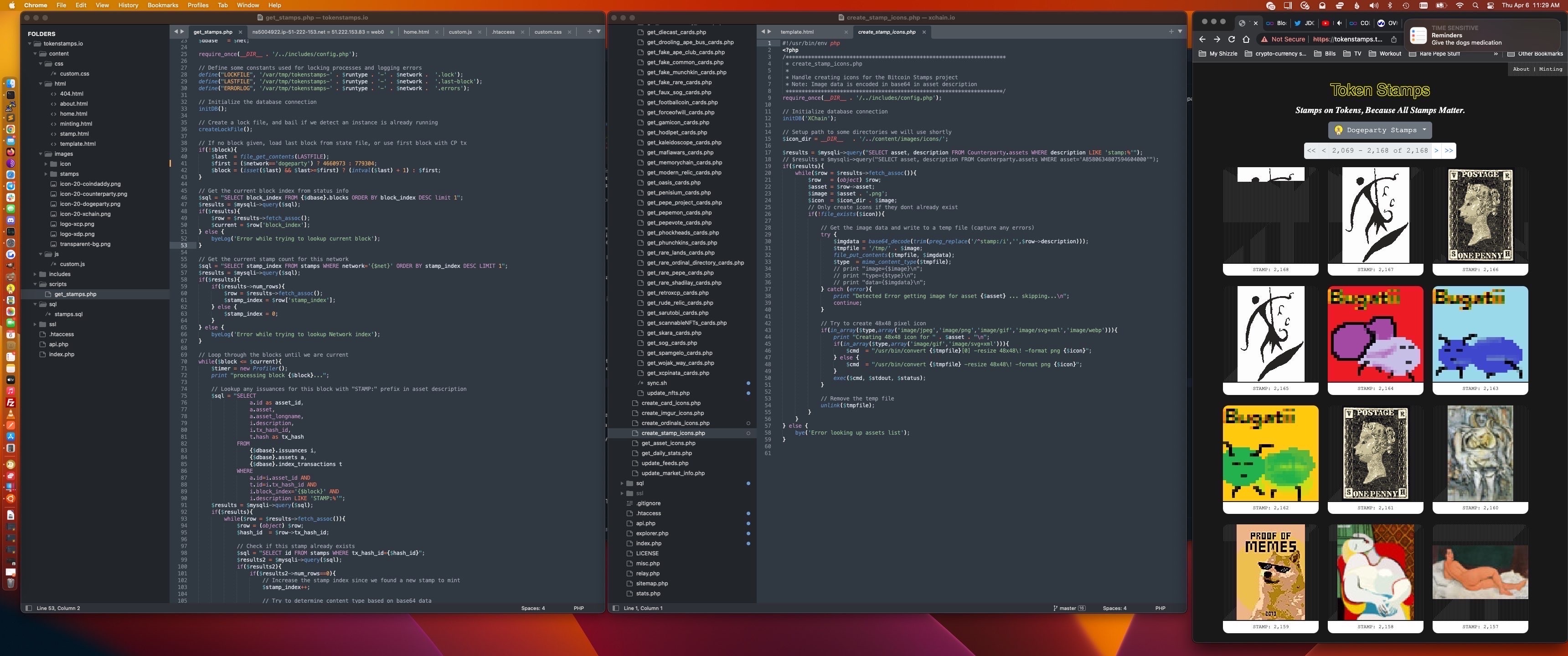The width and height of the screenshot is (1568, 656).
Task: Expand the stamps folder under images
Action: 46,174
